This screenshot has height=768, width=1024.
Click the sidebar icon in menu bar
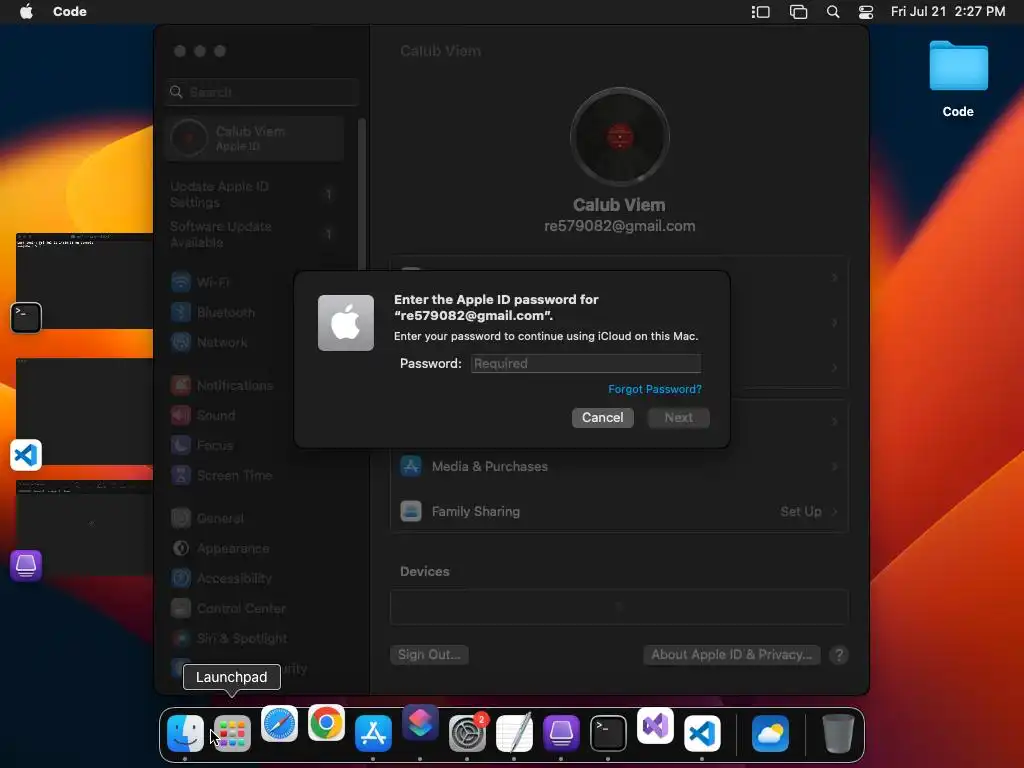760,12
